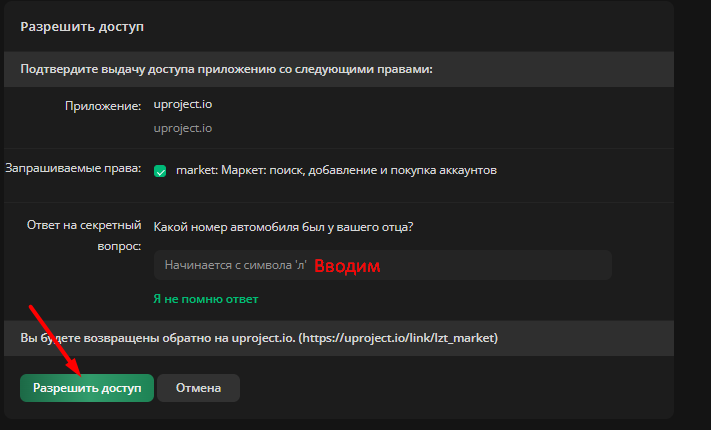Click the gray uproject.io subtitle text
Image resolution: width=711 pixels, height=430 pixels.
[x=183, y=128]
